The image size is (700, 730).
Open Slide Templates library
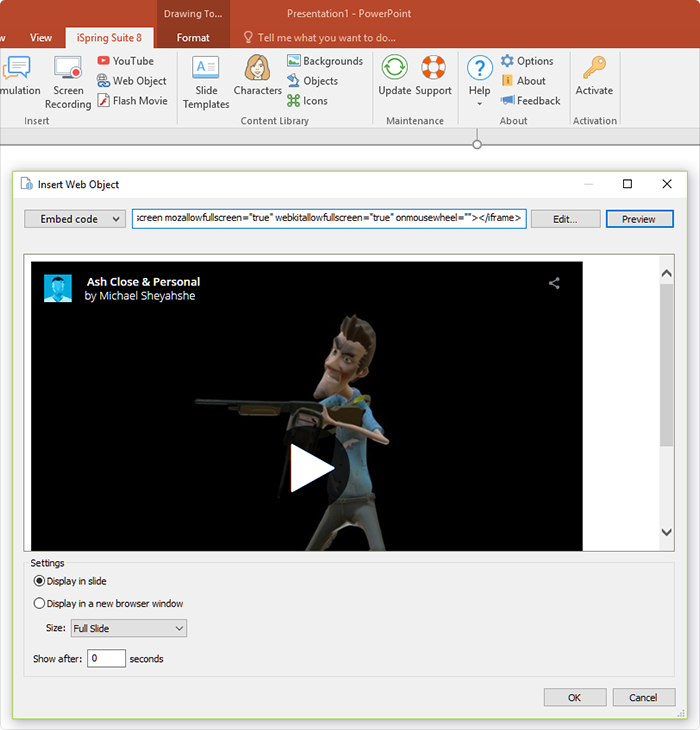[206, 82]
